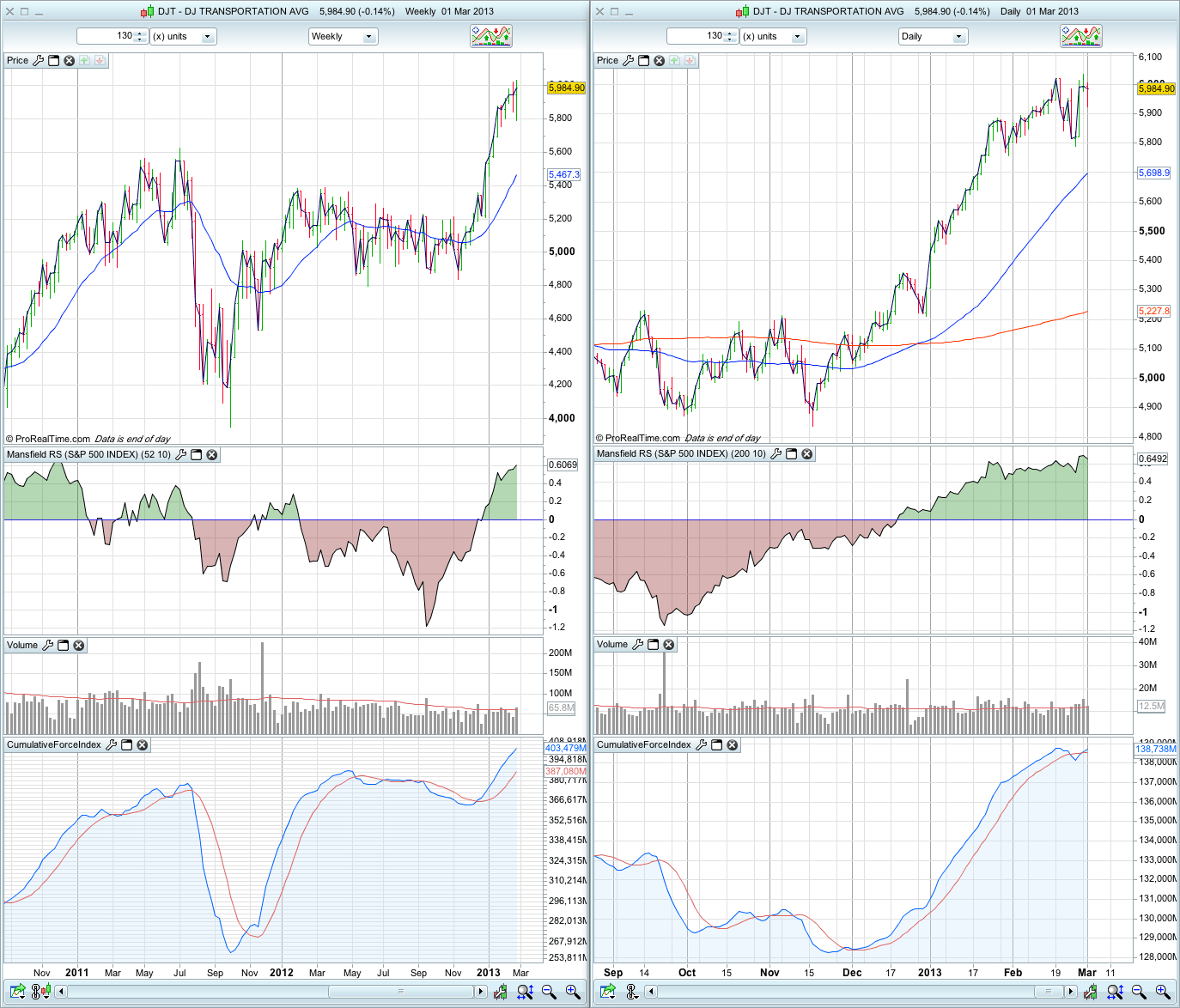Click the indicators button on daily chart toolbar
Screen dimensions: 1180x1008
coord(1080,36)
